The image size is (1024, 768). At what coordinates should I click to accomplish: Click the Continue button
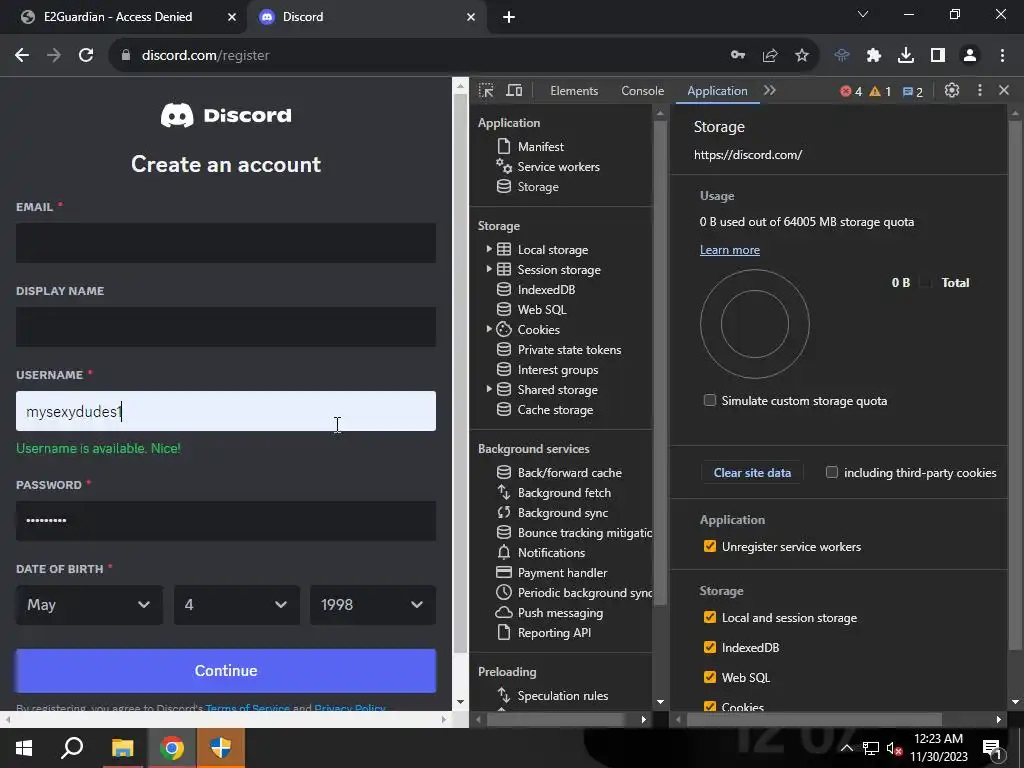tap(226, 671)
